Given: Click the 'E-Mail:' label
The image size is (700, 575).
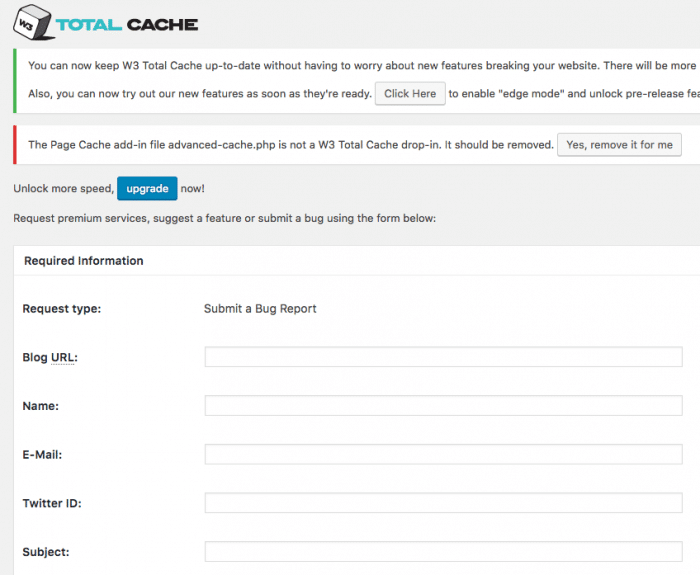Looking at the screenshot, I should coord(42,455).
